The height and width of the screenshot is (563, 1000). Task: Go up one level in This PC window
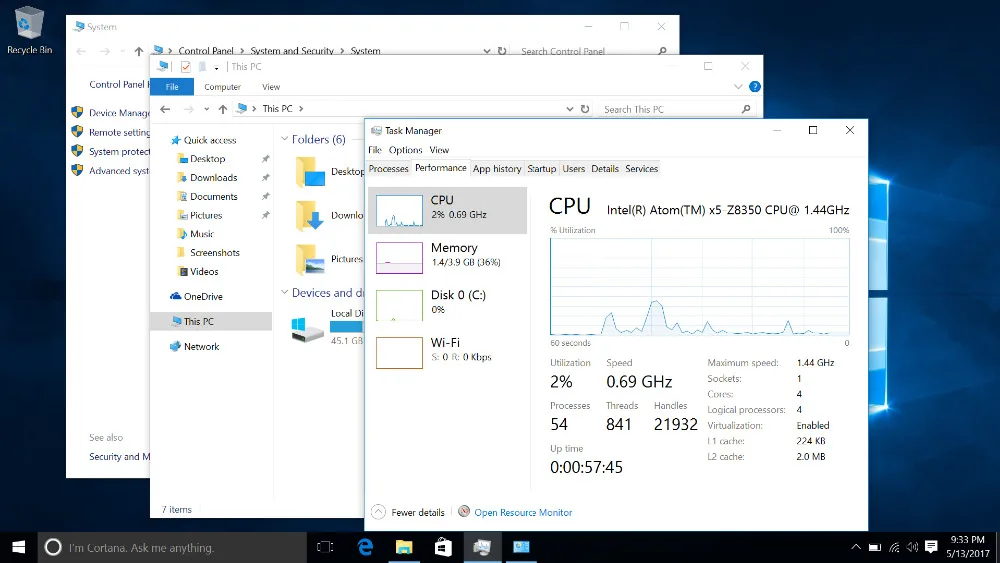pyautogui.click(x=223, y=109)
